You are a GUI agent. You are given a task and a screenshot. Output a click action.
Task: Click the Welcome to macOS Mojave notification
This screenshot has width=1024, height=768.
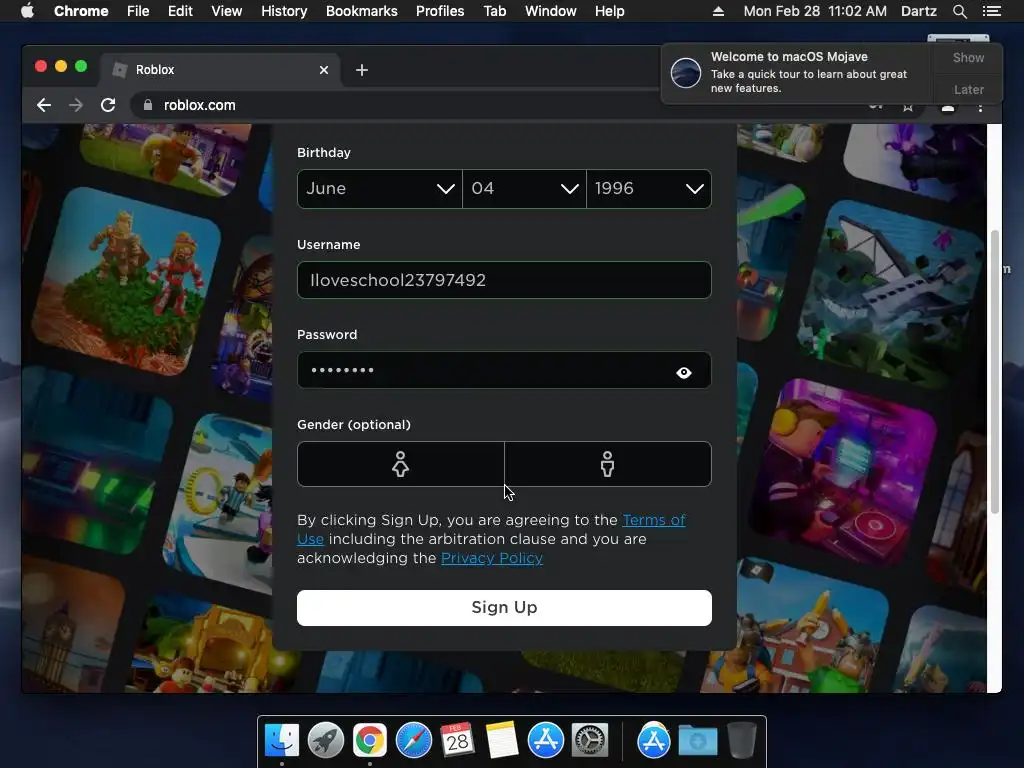(798, 72)
